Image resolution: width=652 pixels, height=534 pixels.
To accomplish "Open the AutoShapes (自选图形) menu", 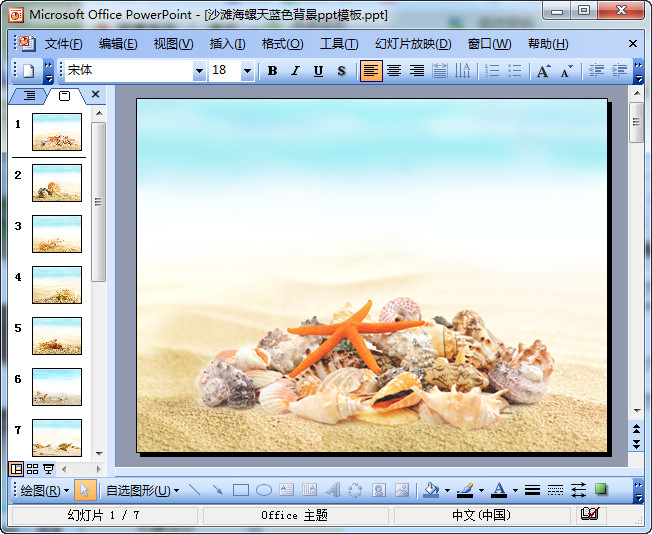I will [x=142, y=490].
